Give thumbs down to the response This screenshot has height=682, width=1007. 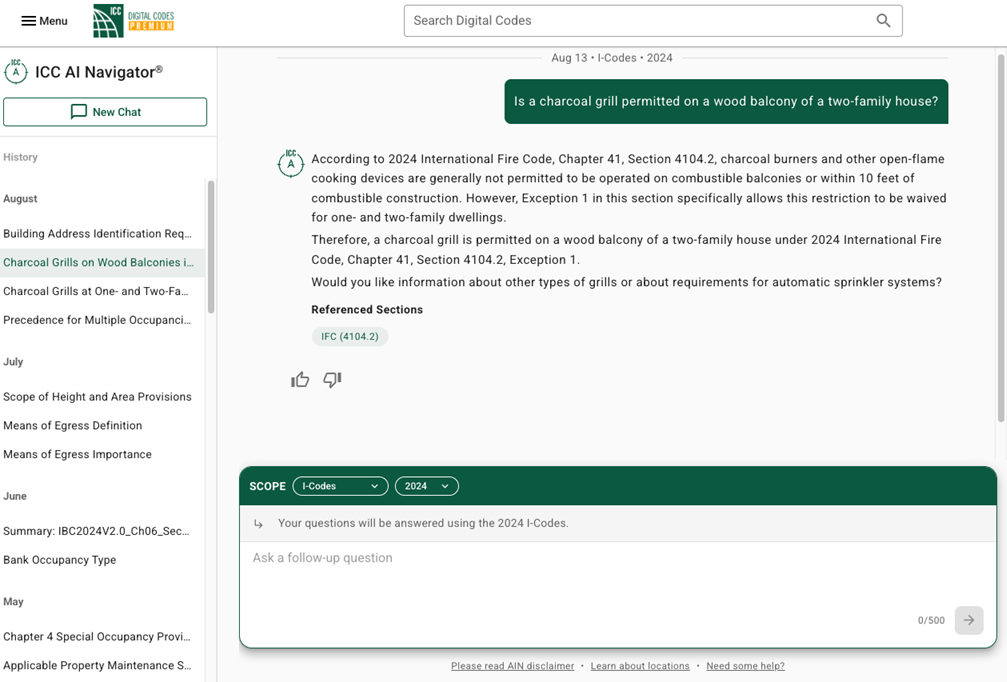pos(332,380)
